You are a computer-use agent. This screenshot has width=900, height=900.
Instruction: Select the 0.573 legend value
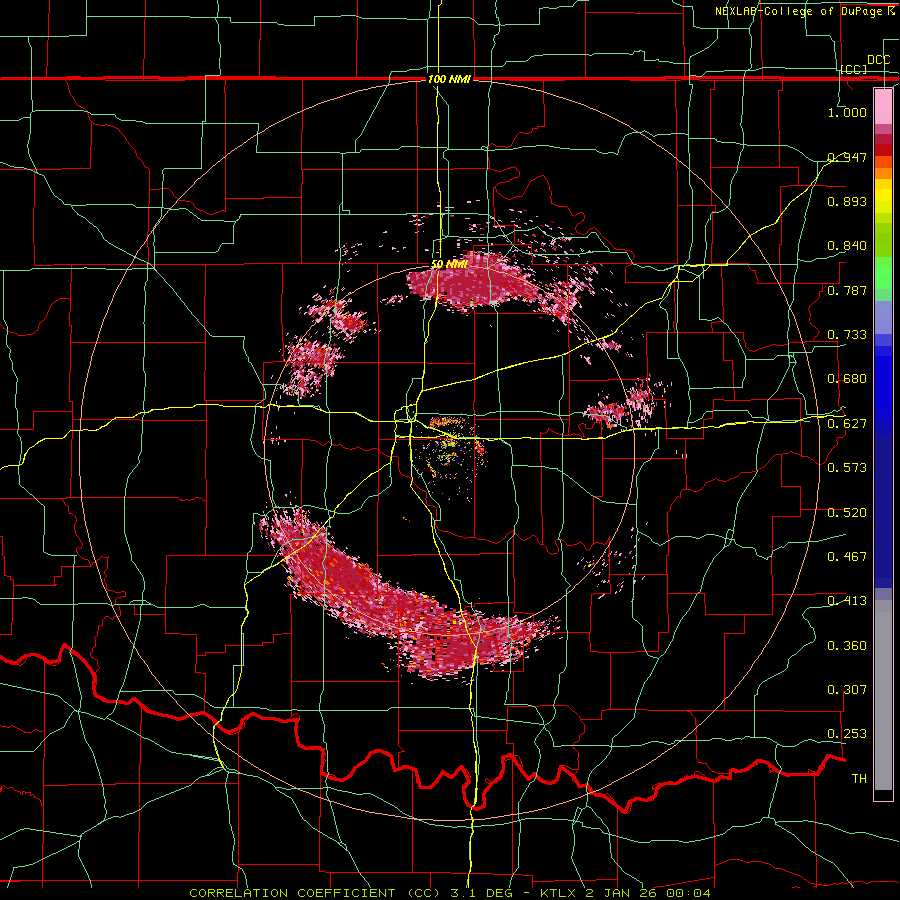point(847,468)
